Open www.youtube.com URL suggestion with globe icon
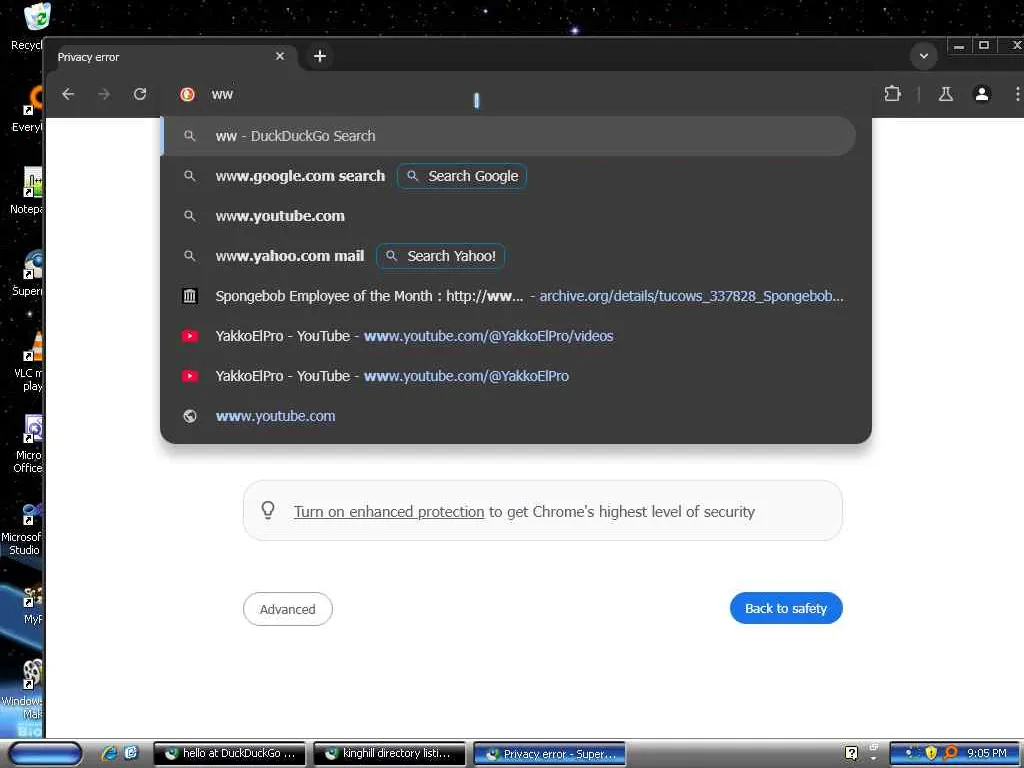 516,416
